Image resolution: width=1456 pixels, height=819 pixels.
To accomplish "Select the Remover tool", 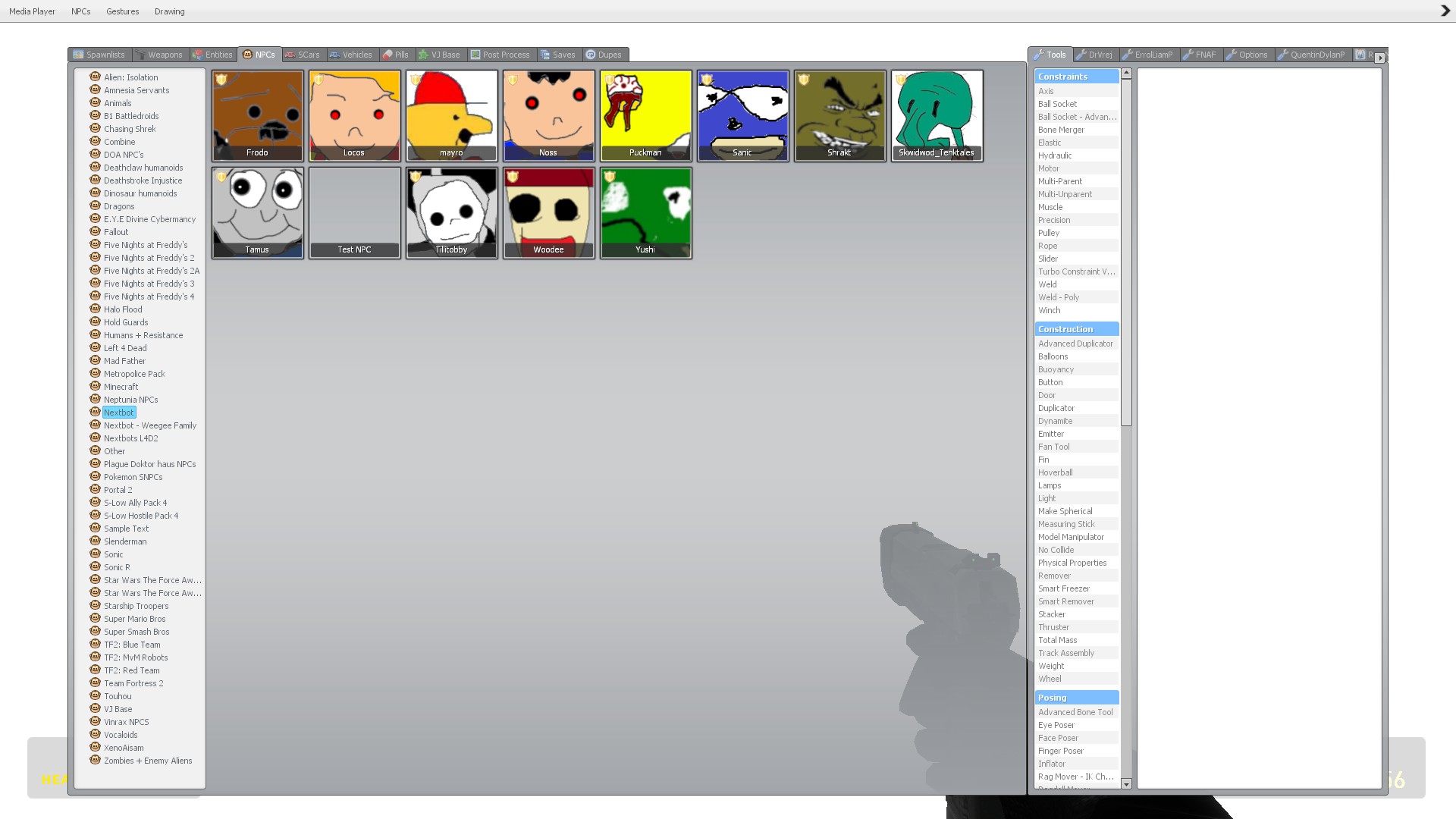I will [x=1077, y=576].
